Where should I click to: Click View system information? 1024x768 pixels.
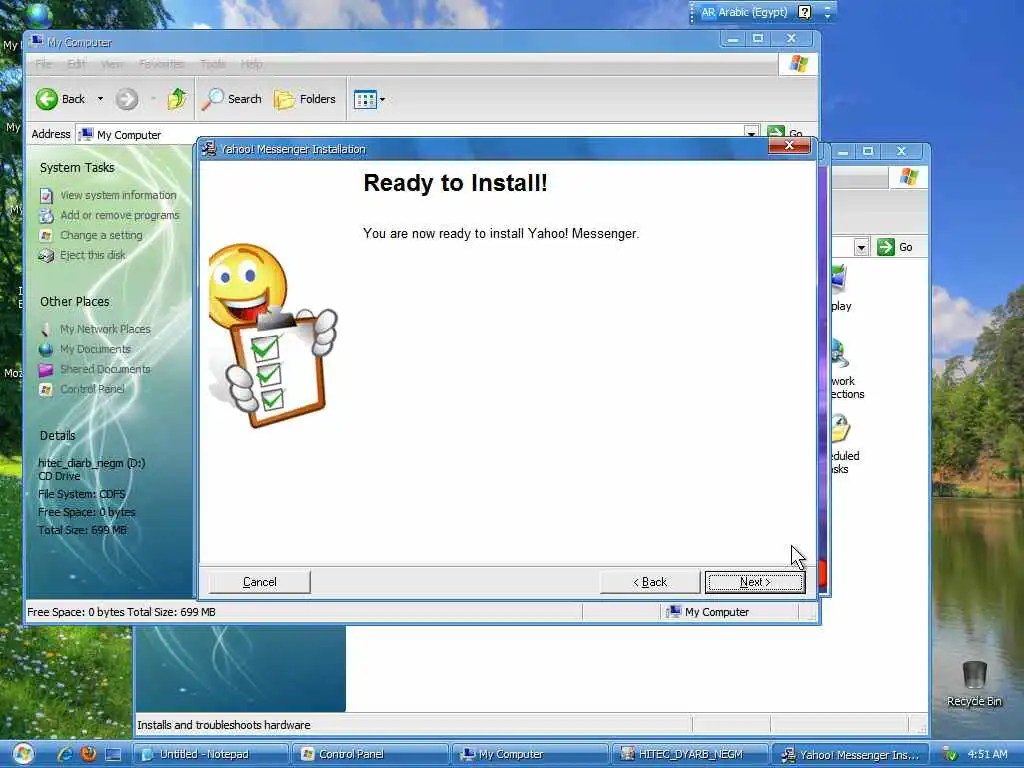[x=118, y=195]
